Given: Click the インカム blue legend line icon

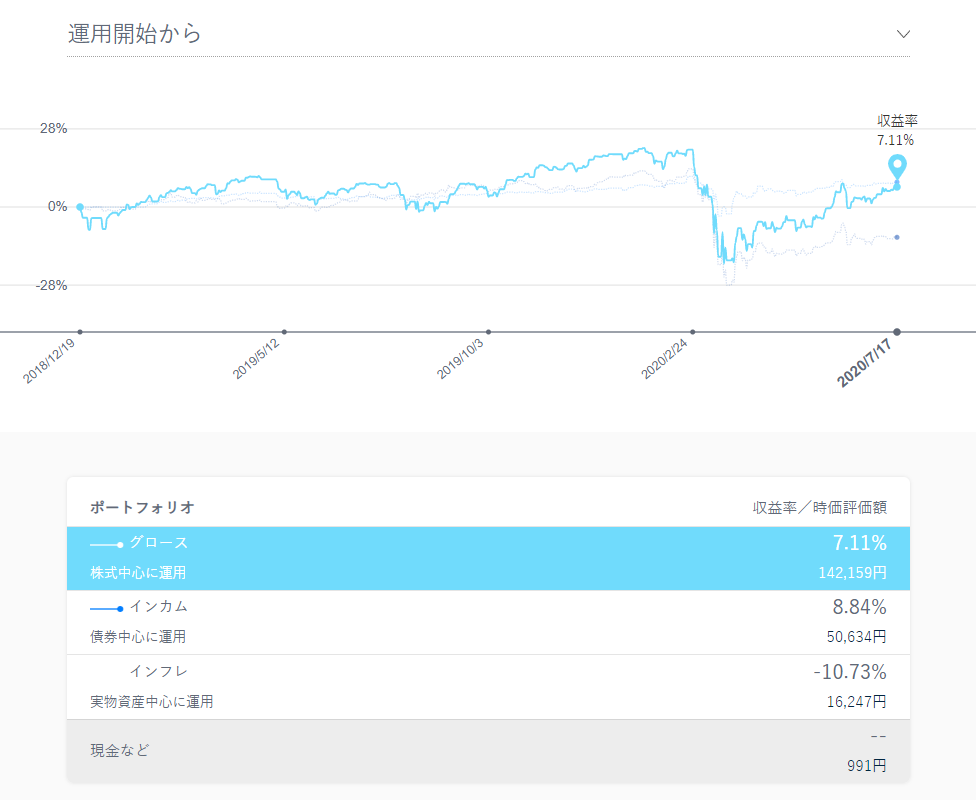Looking at the screenshot, I should (106, 608).
